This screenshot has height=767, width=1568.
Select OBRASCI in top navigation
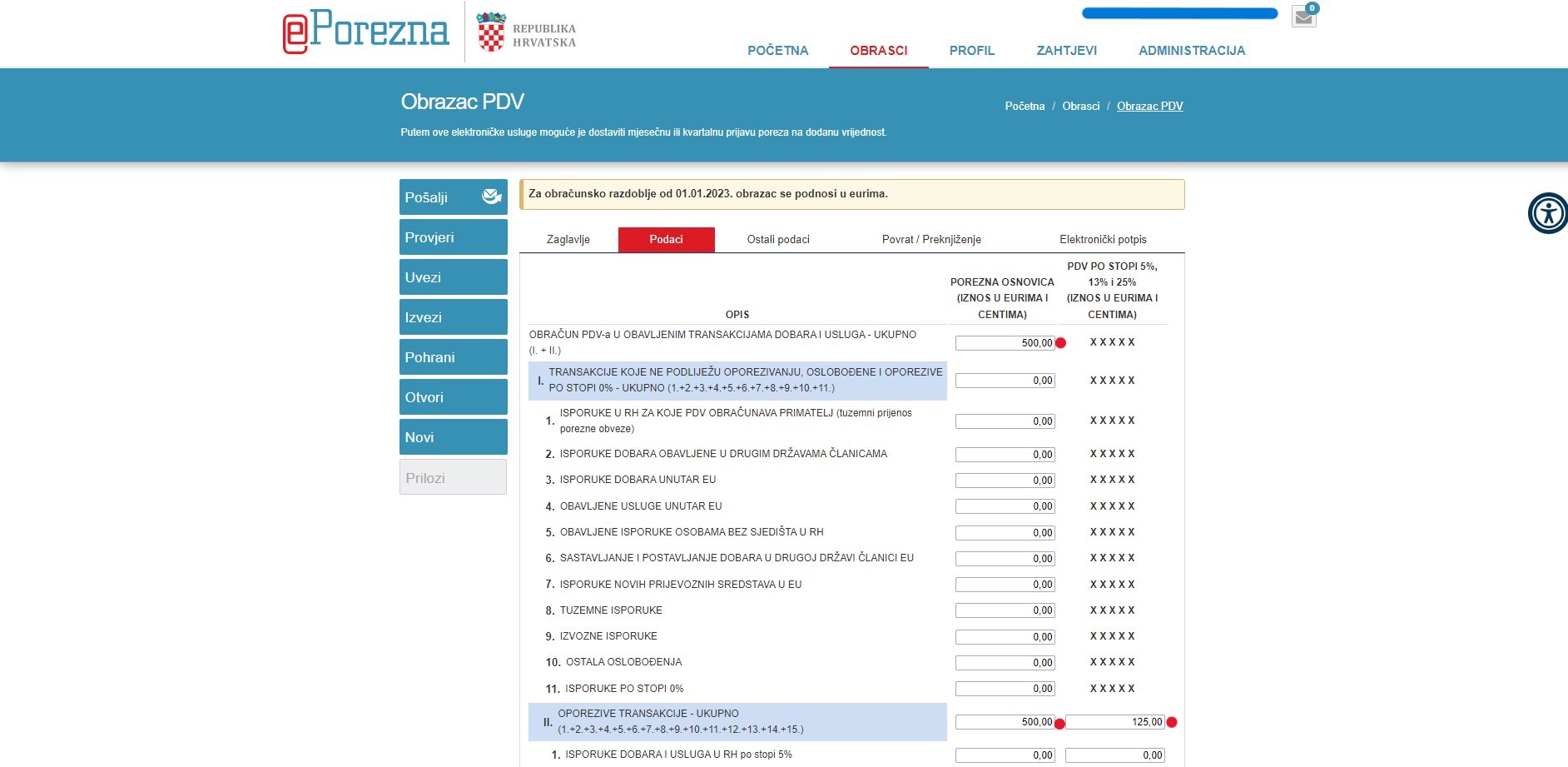click(878, 51)
